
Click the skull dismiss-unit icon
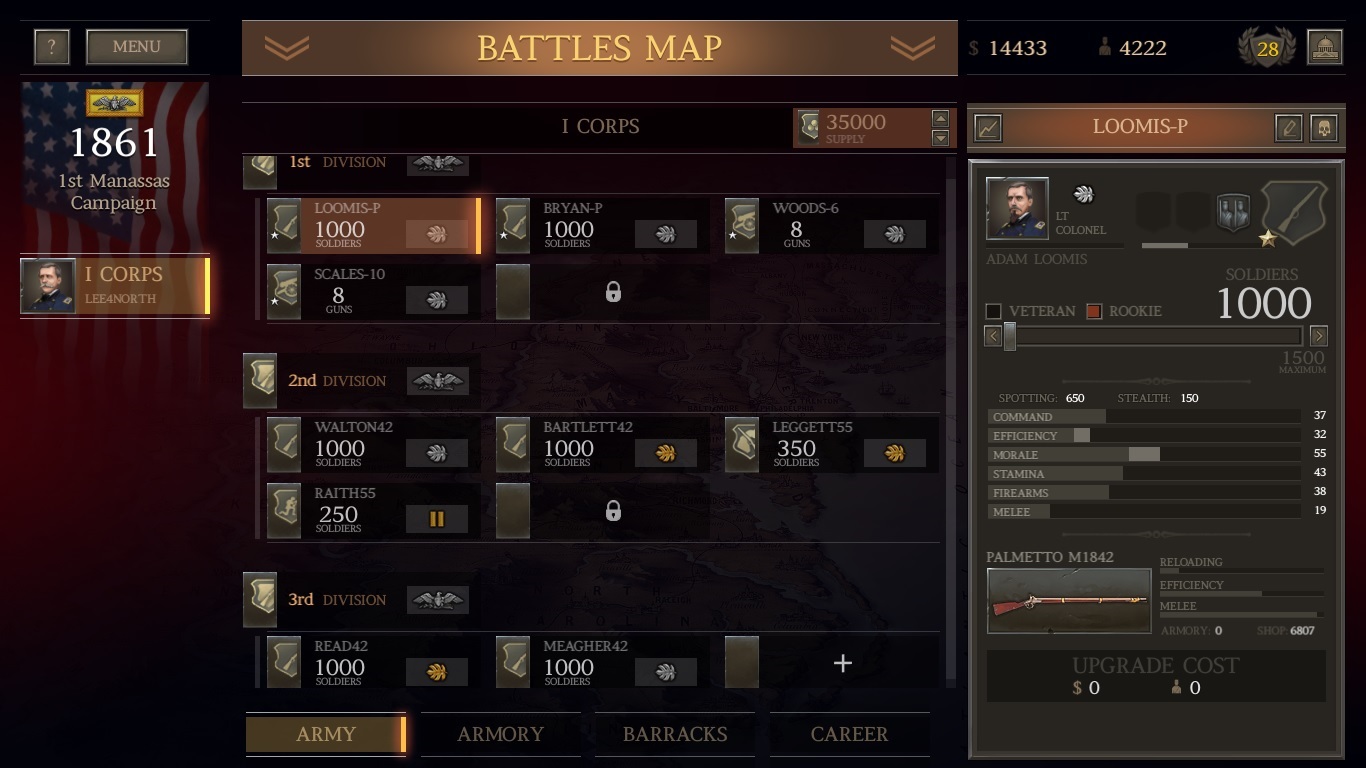click(x=1323, y=128)
